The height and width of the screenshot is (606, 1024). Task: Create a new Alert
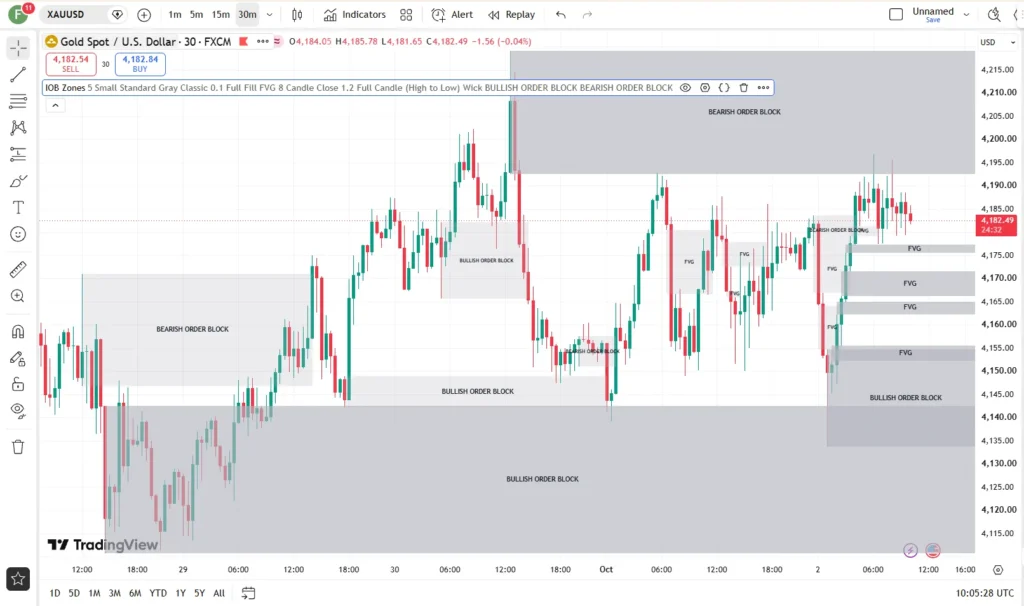(453, 14)
